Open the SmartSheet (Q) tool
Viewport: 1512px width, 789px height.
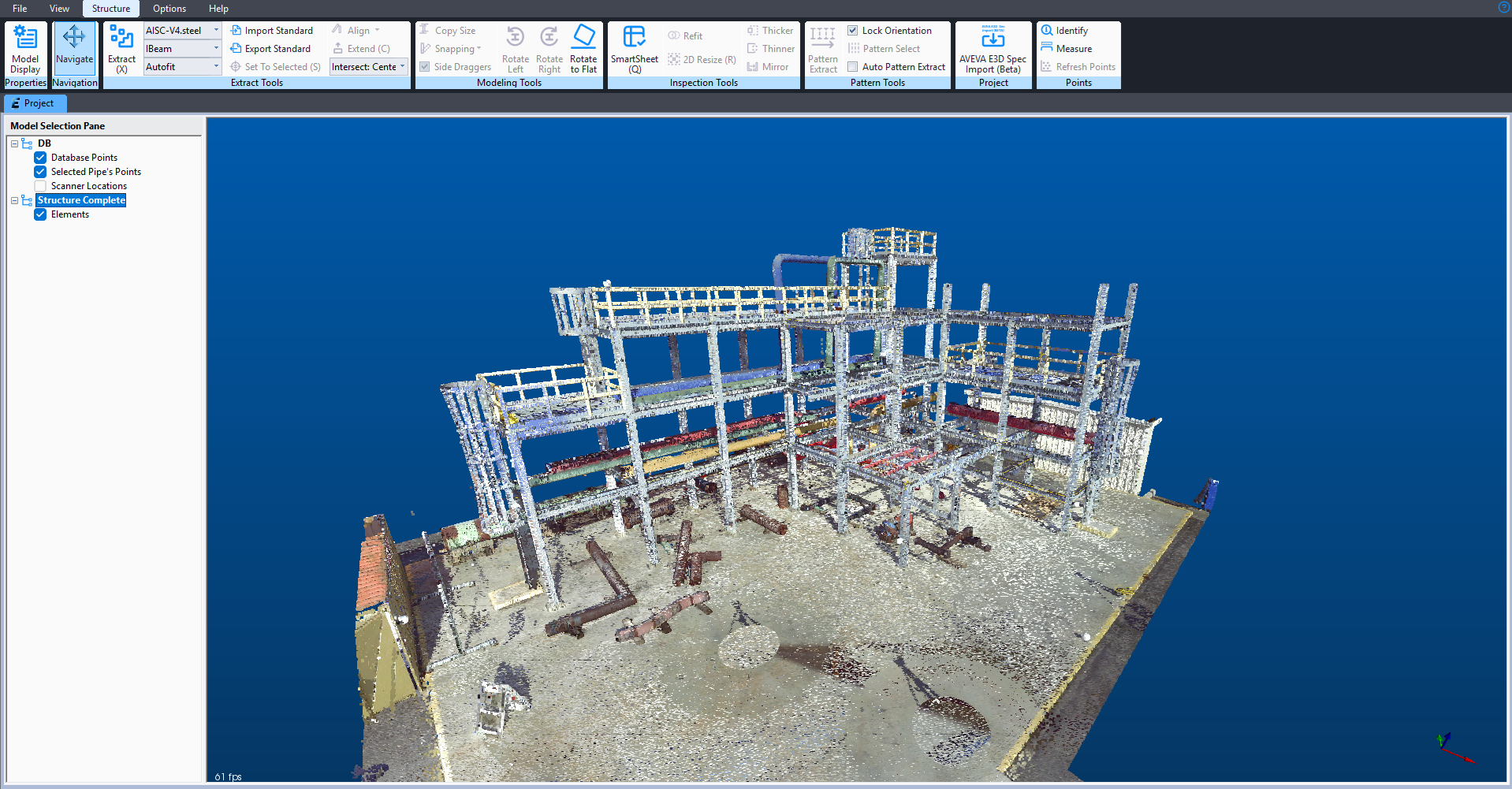click(x=634, y=49)
